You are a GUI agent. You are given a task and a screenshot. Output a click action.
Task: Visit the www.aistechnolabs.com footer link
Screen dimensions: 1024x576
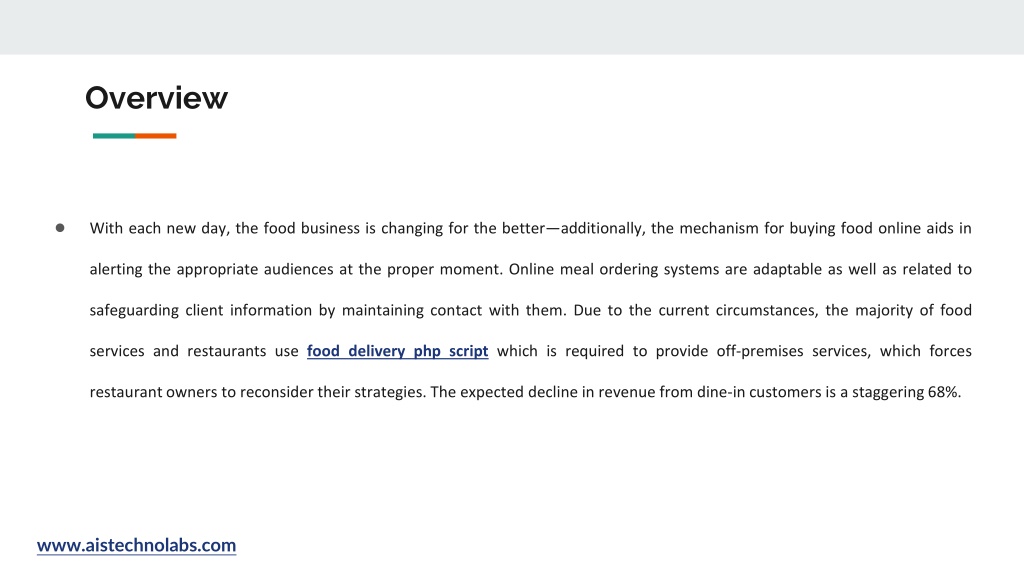click(x=136, y=545)
